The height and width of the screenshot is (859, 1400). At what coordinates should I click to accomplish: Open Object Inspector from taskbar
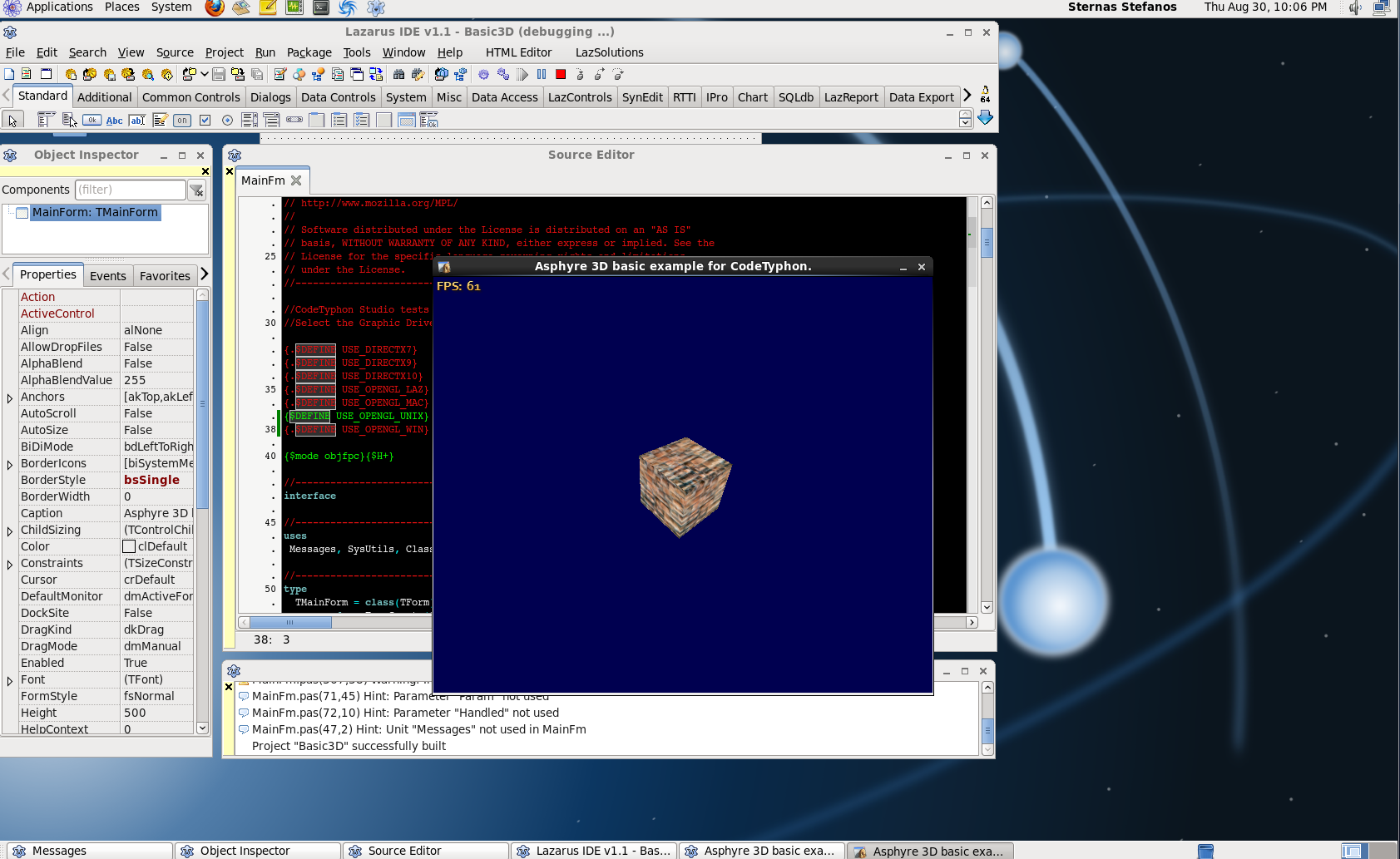tap(256, 851)
